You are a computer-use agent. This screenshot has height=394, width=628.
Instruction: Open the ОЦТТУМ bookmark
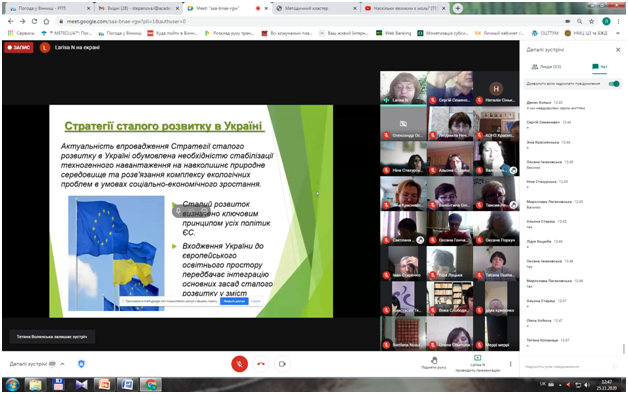click(x=545, y=33)
